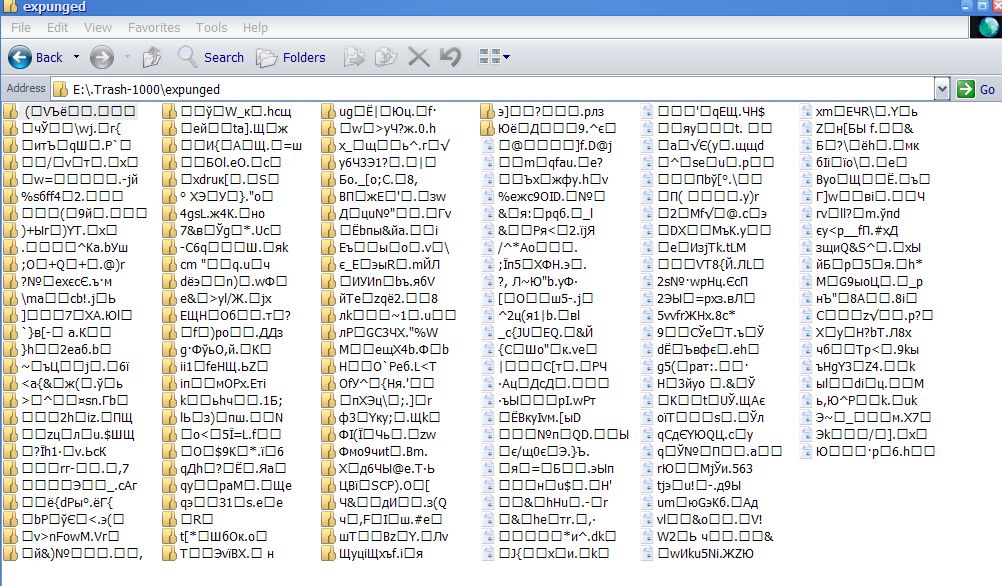1002x586 pixels.
Task: Click the Back arrow icon
Action: pos(20,58)
